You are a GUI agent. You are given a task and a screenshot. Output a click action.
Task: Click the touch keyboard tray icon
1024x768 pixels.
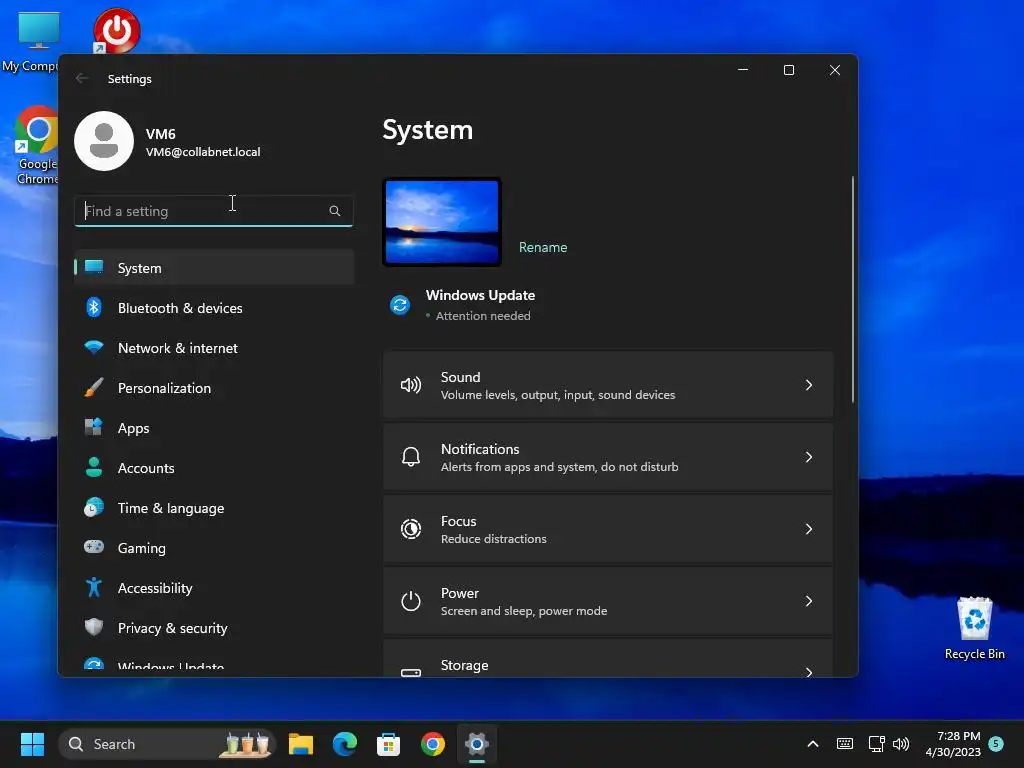(844, 744)
